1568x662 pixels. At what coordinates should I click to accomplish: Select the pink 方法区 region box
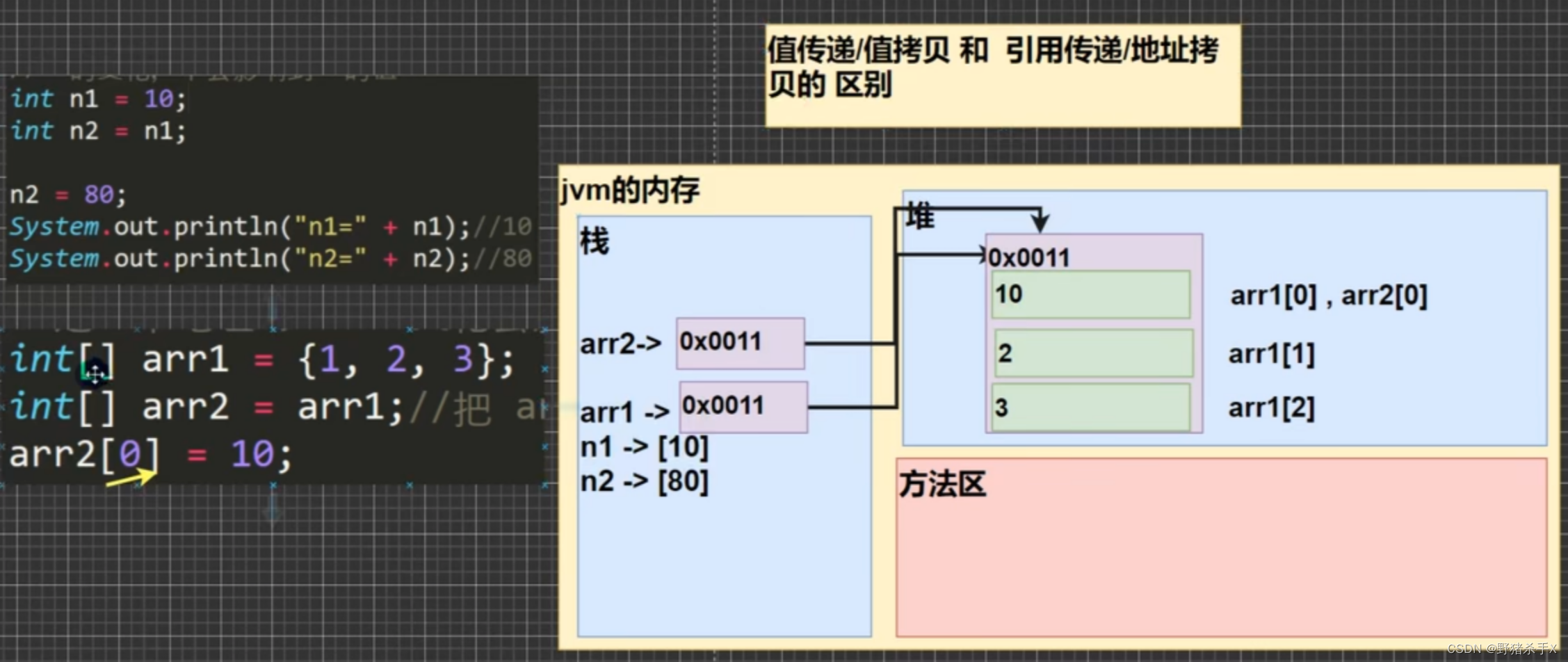click(1221, 547)
